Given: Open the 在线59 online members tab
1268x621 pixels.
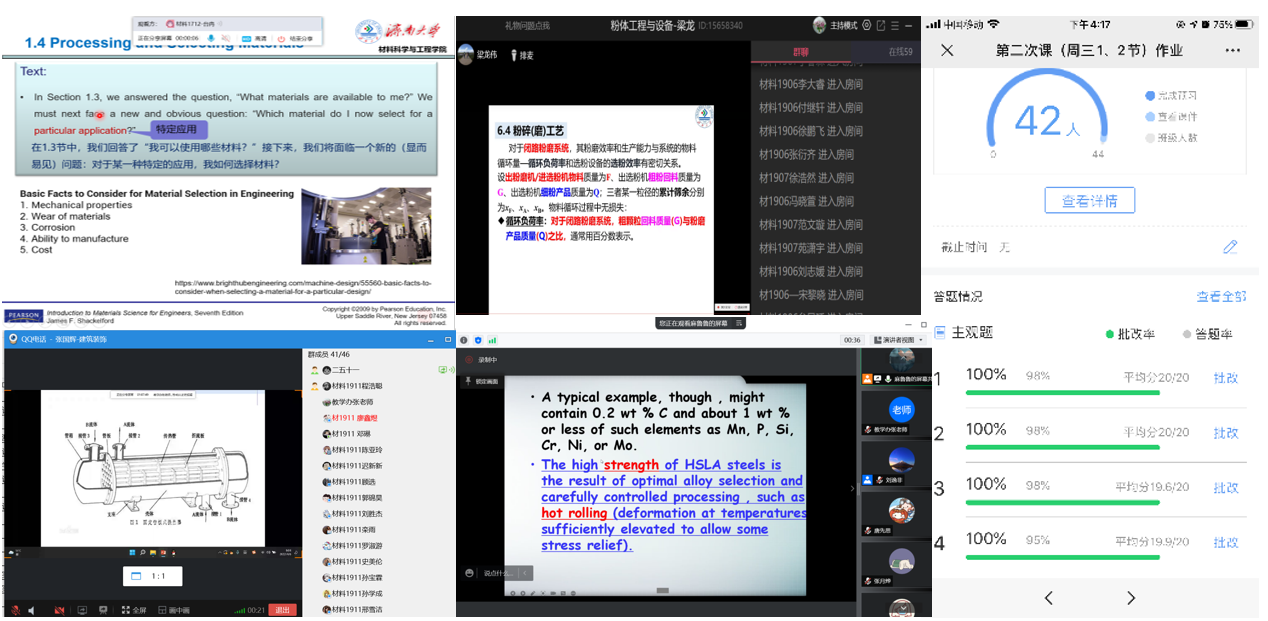Looking at the screenshot, I should [x=900, y=51].
